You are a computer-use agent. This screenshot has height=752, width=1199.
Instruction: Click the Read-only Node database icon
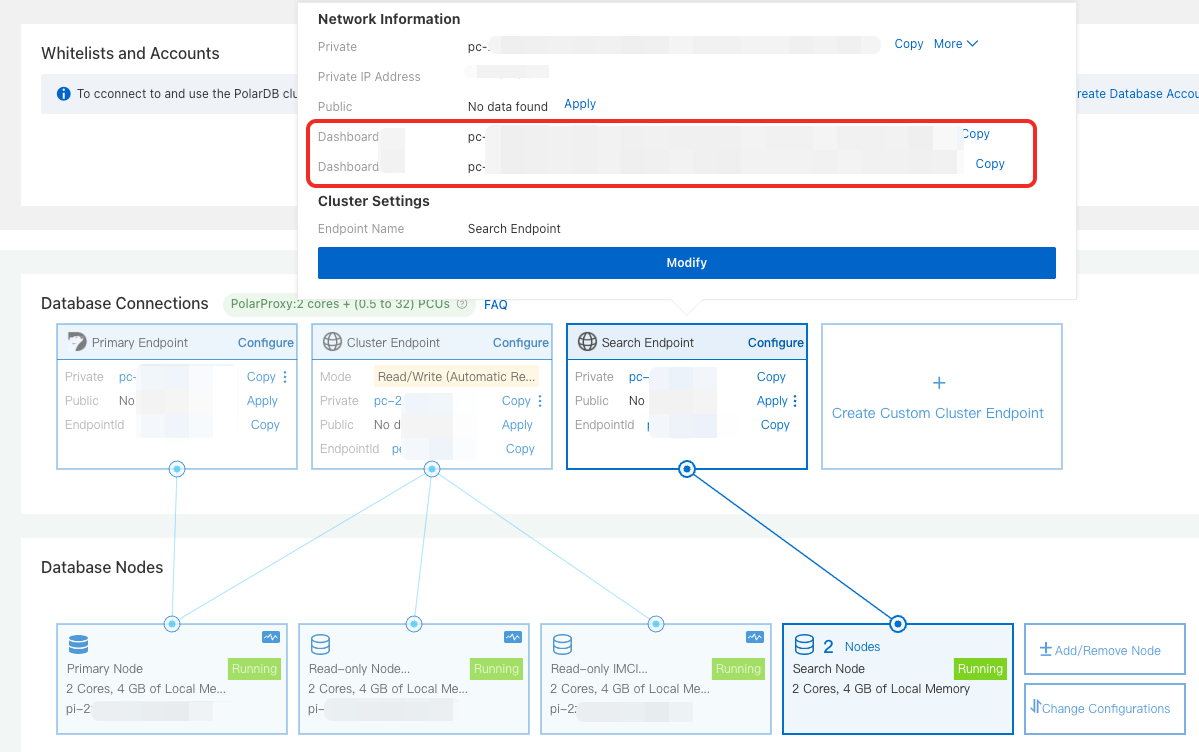click(320, 644)
